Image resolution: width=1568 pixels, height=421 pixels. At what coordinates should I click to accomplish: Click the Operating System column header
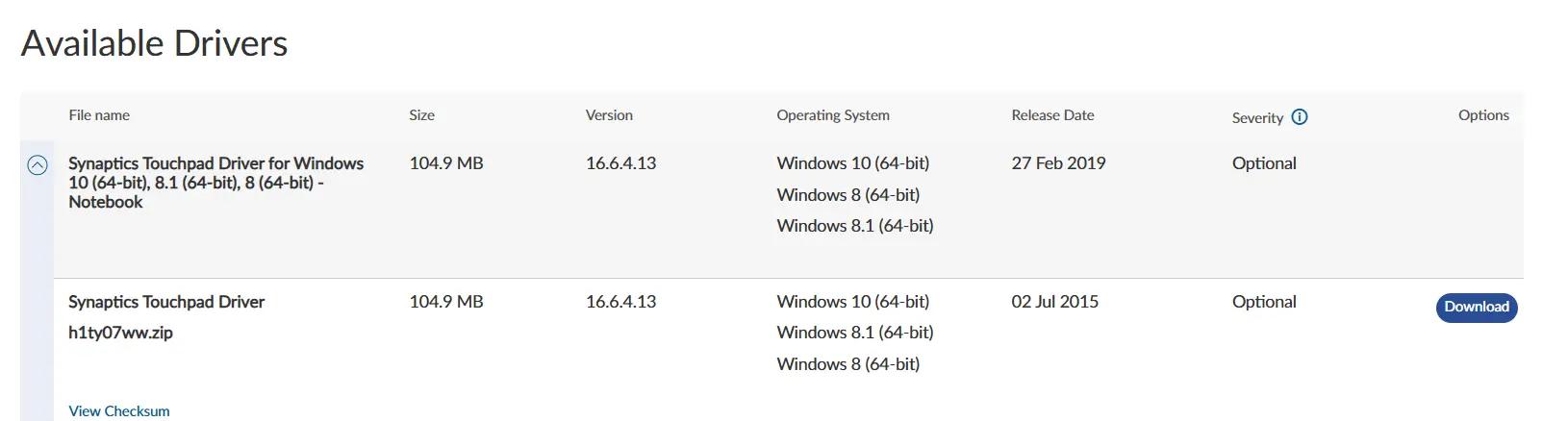pyautogui.click(x=833, y=115)
